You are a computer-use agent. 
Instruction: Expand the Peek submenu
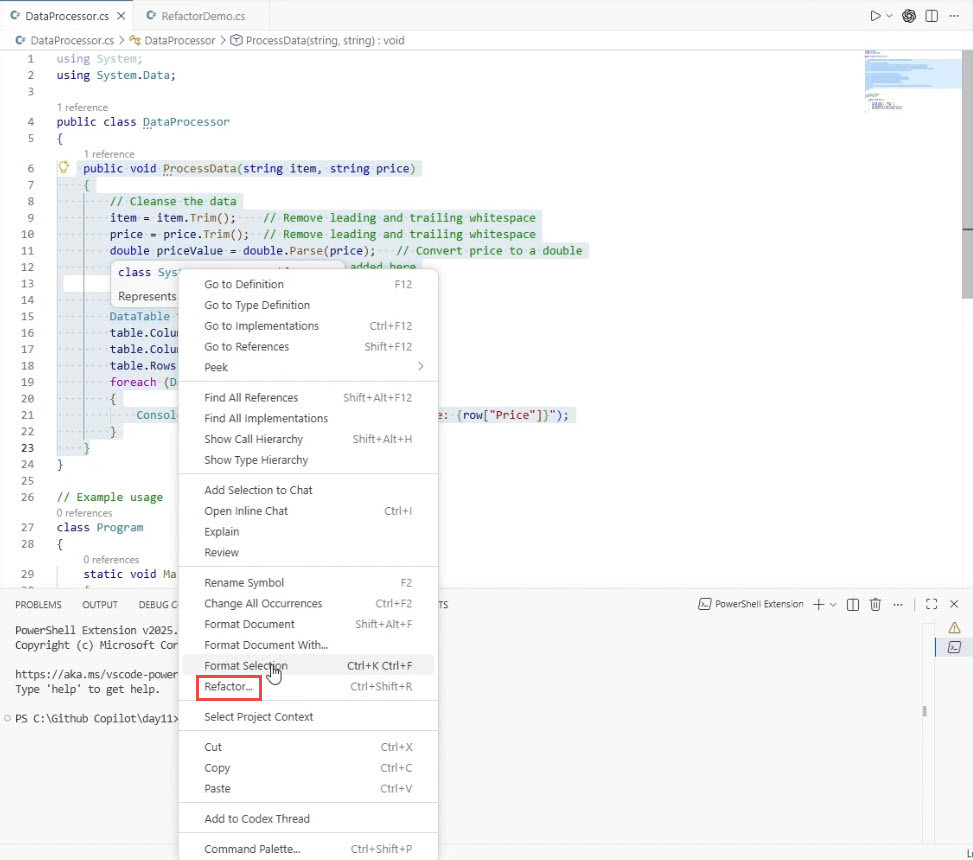pos(308,367)
